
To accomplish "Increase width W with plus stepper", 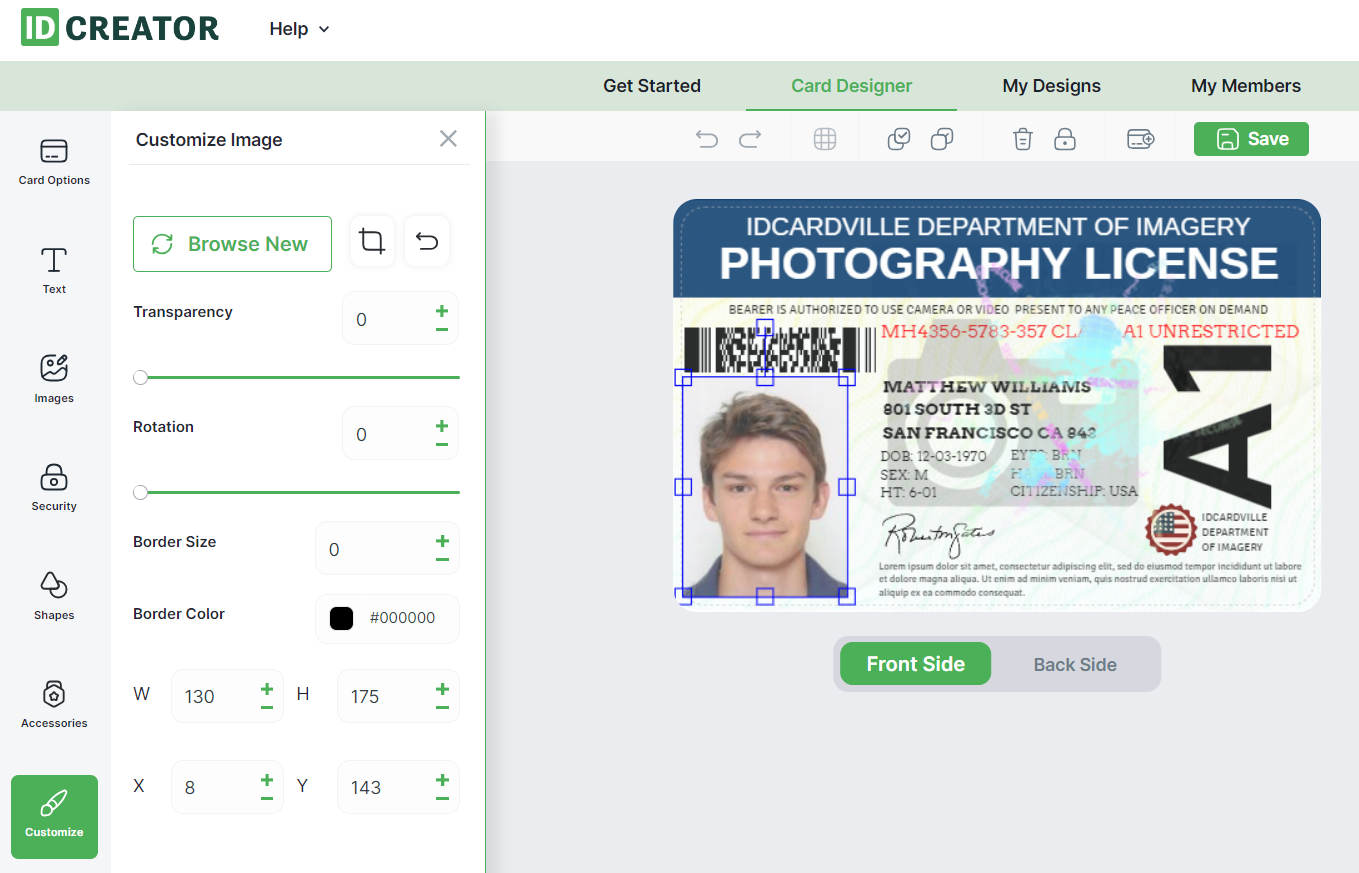I will [x=267, y=689].
